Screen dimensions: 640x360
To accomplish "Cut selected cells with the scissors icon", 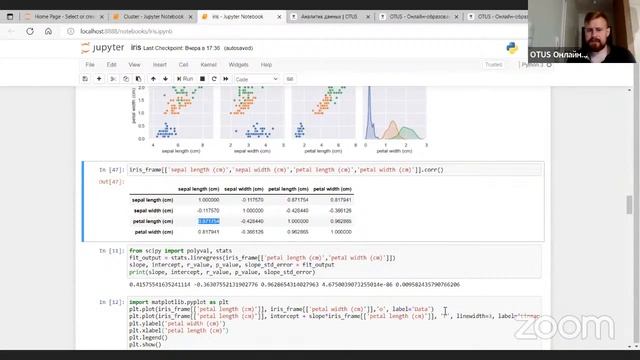I will click(113, 79).
